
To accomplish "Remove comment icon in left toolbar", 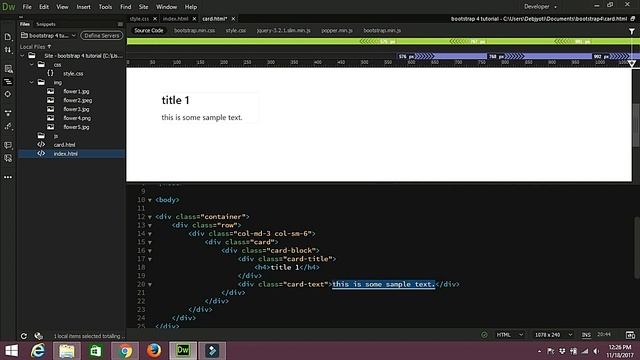I will click(8, 158).
